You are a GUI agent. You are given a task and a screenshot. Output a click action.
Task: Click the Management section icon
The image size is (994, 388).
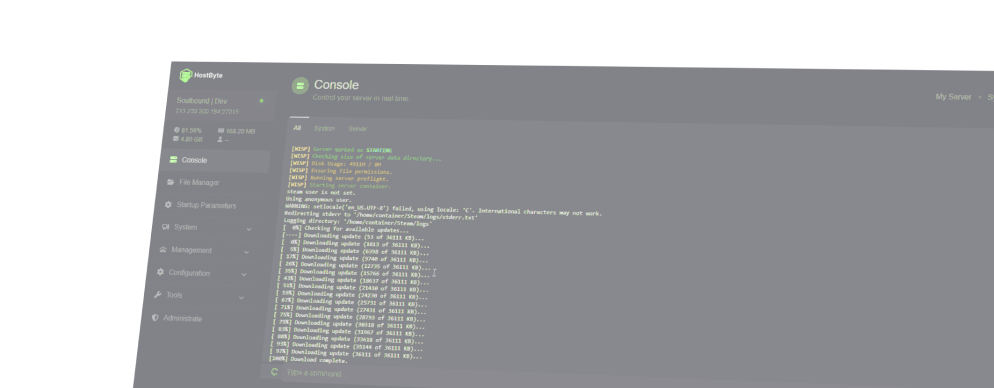coord(163,250)
